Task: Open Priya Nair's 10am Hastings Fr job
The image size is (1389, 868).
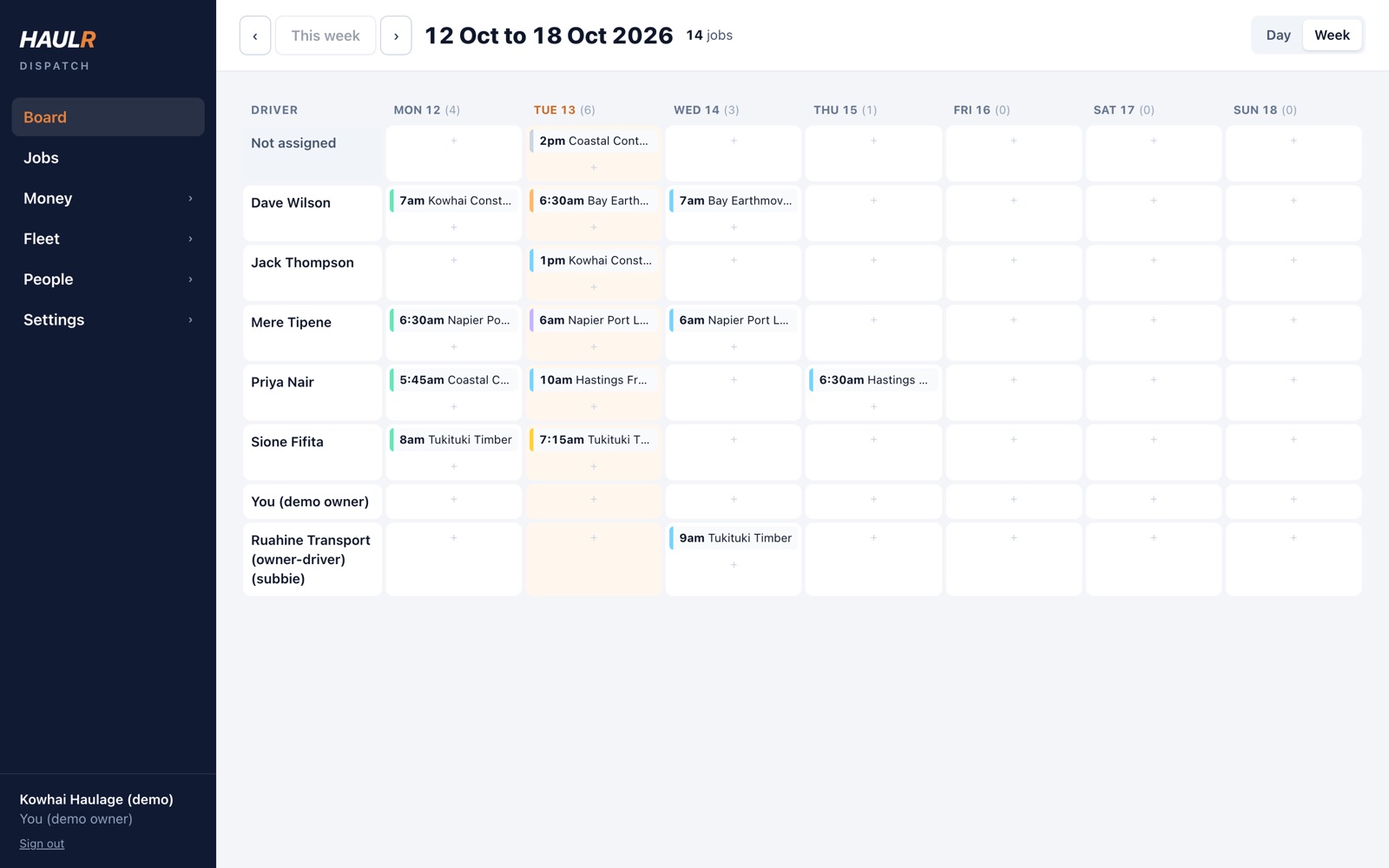Action: pos(594,380)
